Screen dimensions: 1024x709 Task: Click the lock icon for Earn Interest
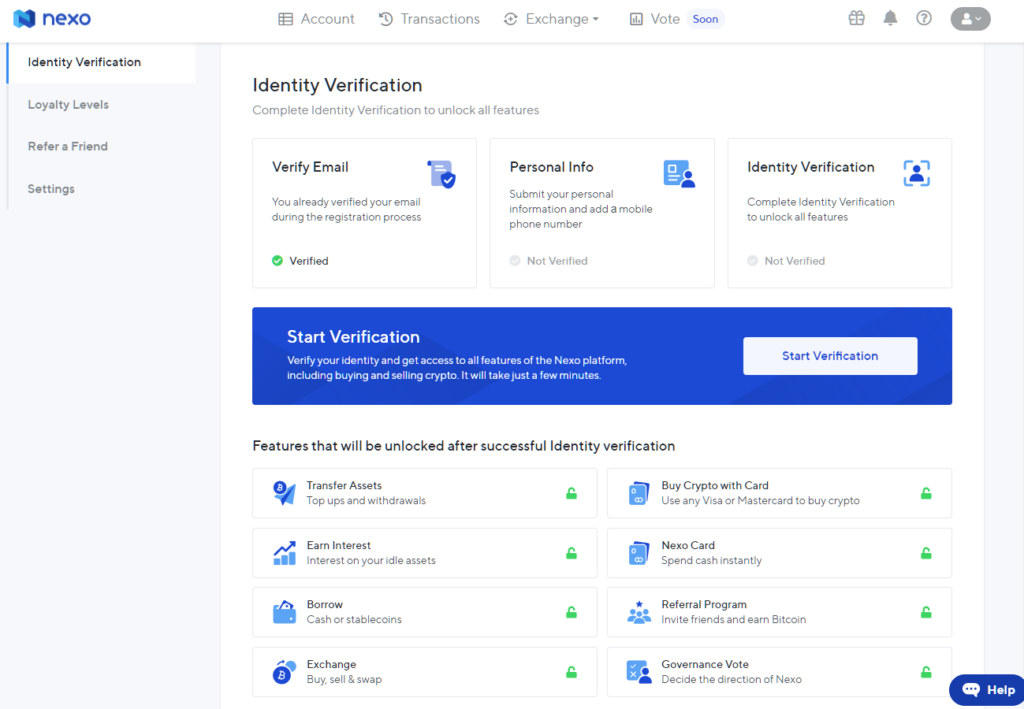pyautogui.click(x=571, y=553)
